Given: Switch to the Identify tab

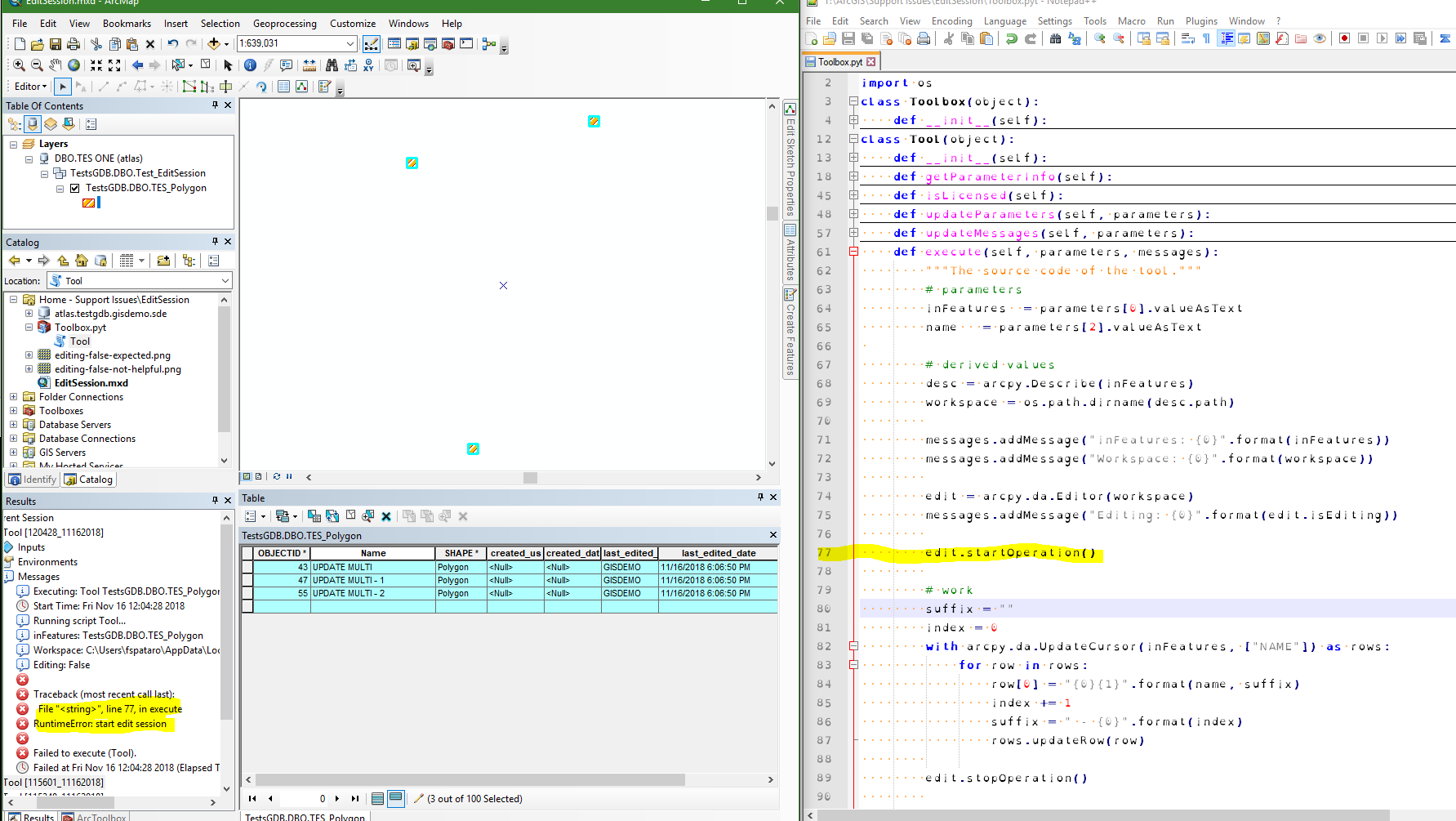Looking at the screenshot, I should click(x=33, y=480).
